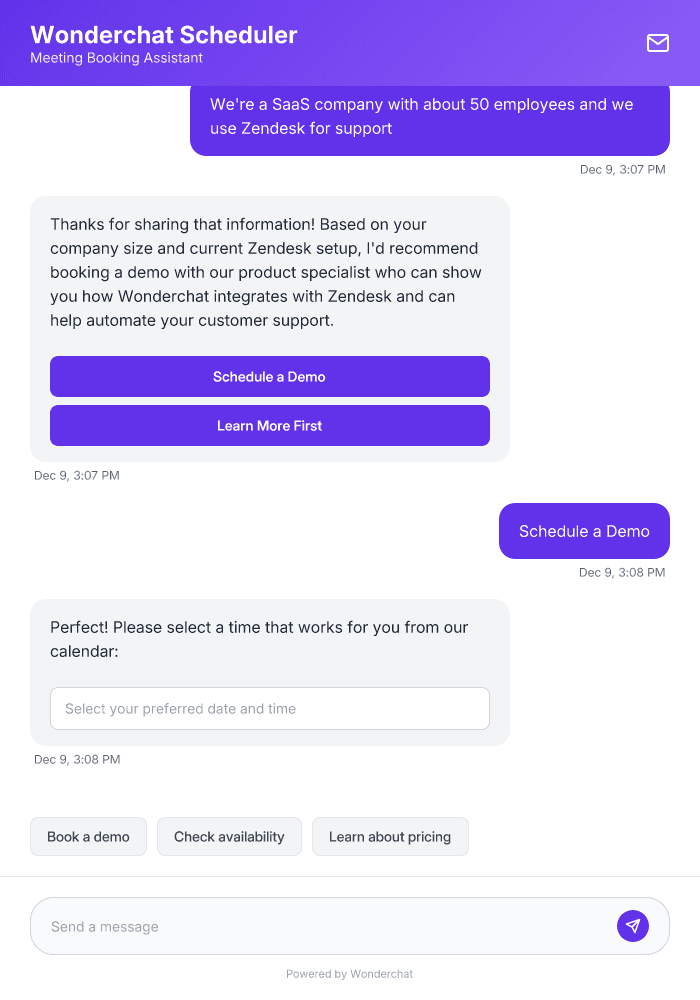Image resolution: width=700 pixels, height=1000 pixels.
Task: Open the Powered by Wonderchat link
Action: pyautogui.click(x=350, y=973)
